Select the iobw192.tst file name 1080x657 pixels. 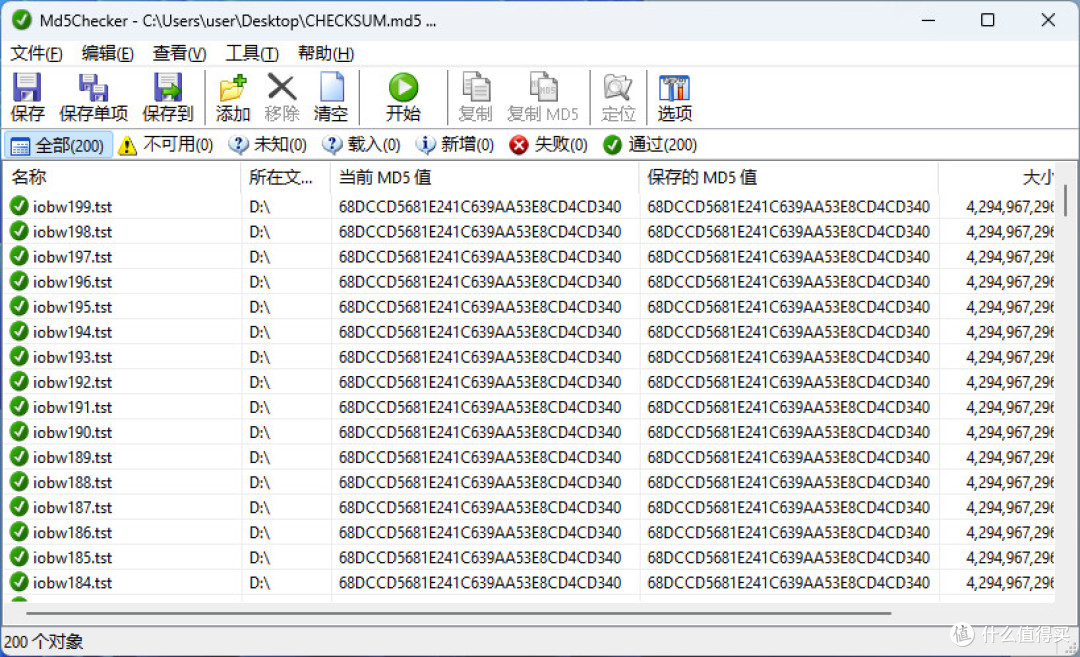pyautogui.click(x=72, y=382)
